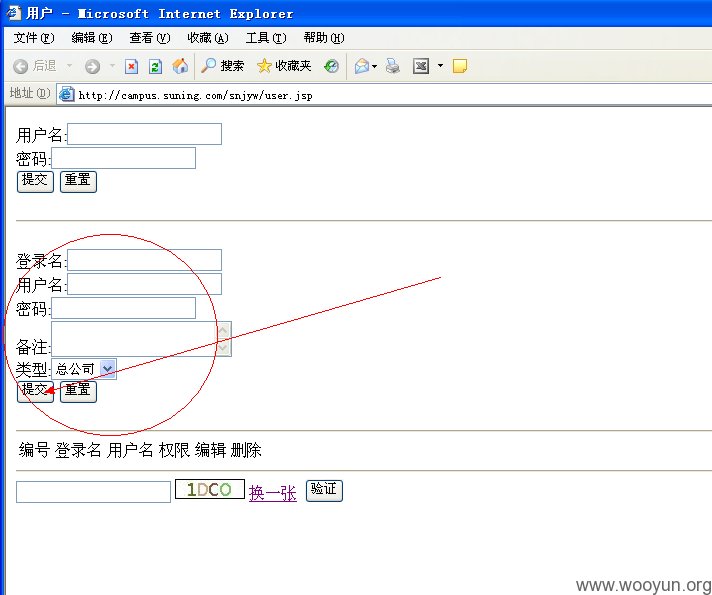Focus the top 用户名 input field

coord(144,134)
